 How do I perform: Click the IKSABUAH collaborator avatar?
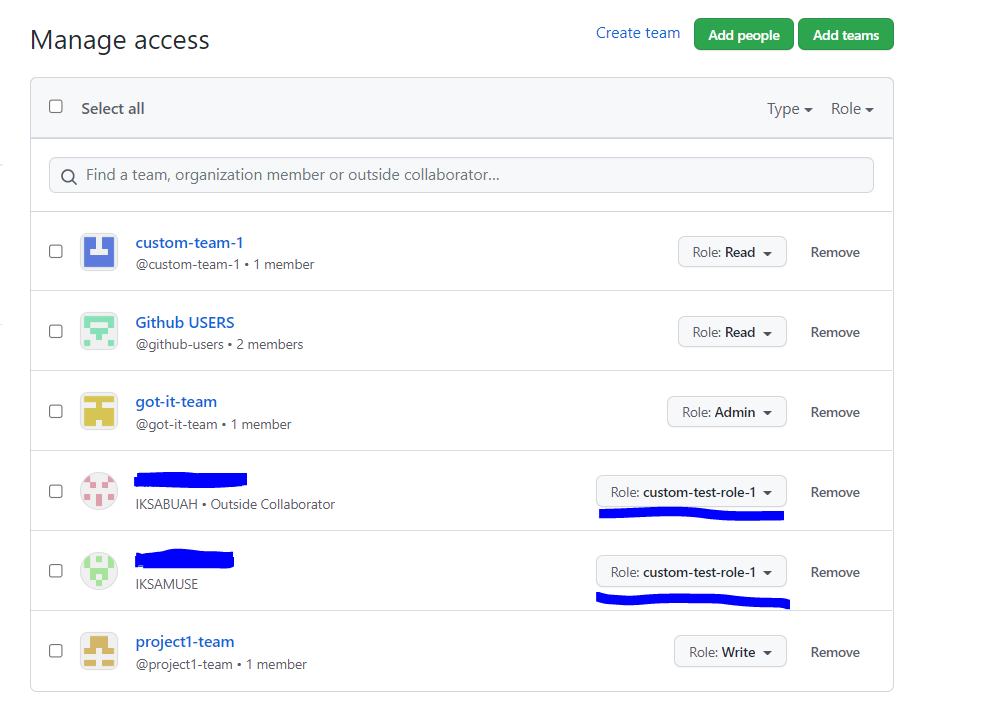(99, 491)
